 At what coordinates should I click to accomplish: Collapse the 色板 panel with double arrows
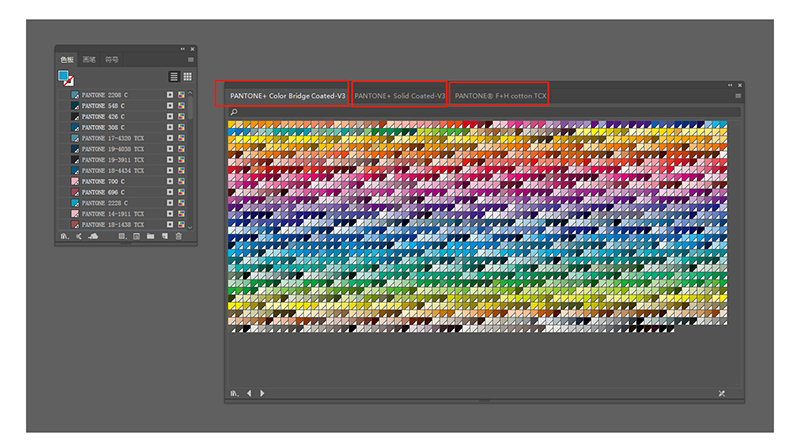pos(182,49)
